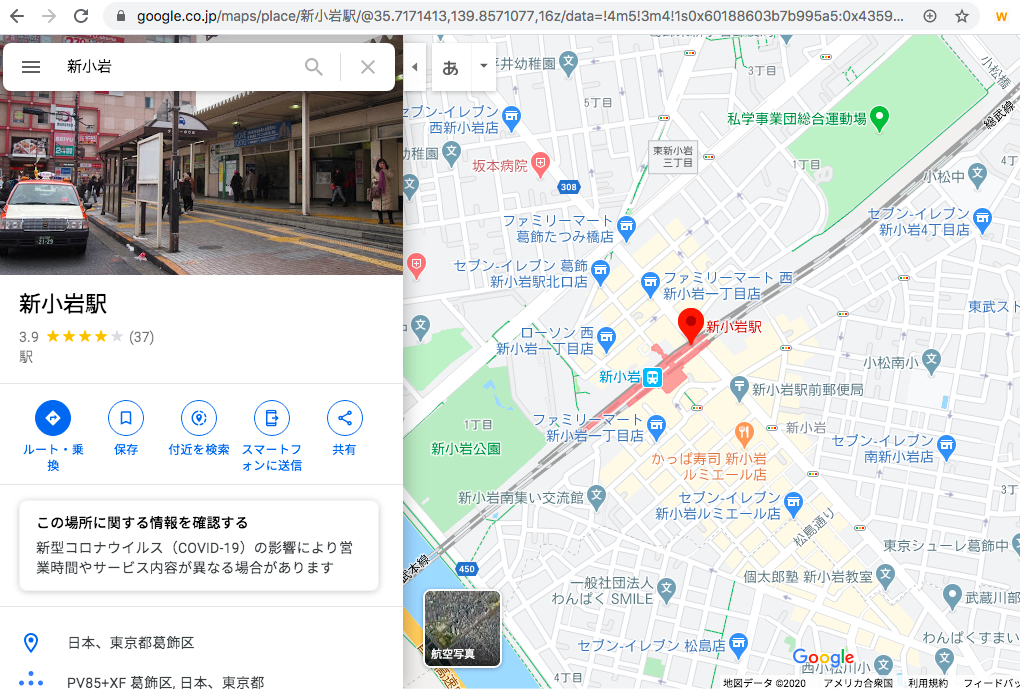This screenshot has height=689, width=1020.
Task: Click the 共有 share icon
Action: 345,418
